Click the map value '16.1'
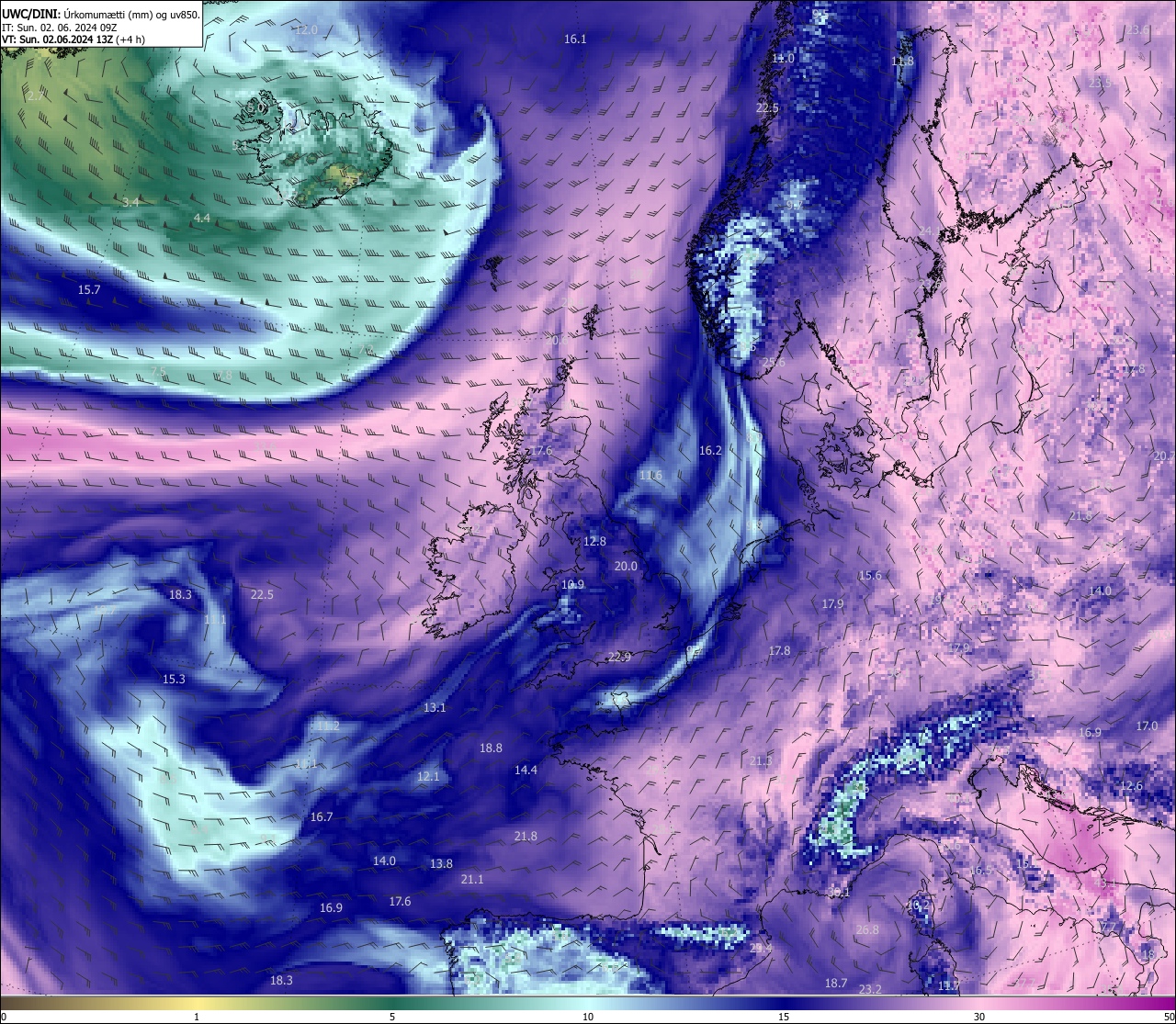The image size is (1176, 1024). (x=575, y=39)
